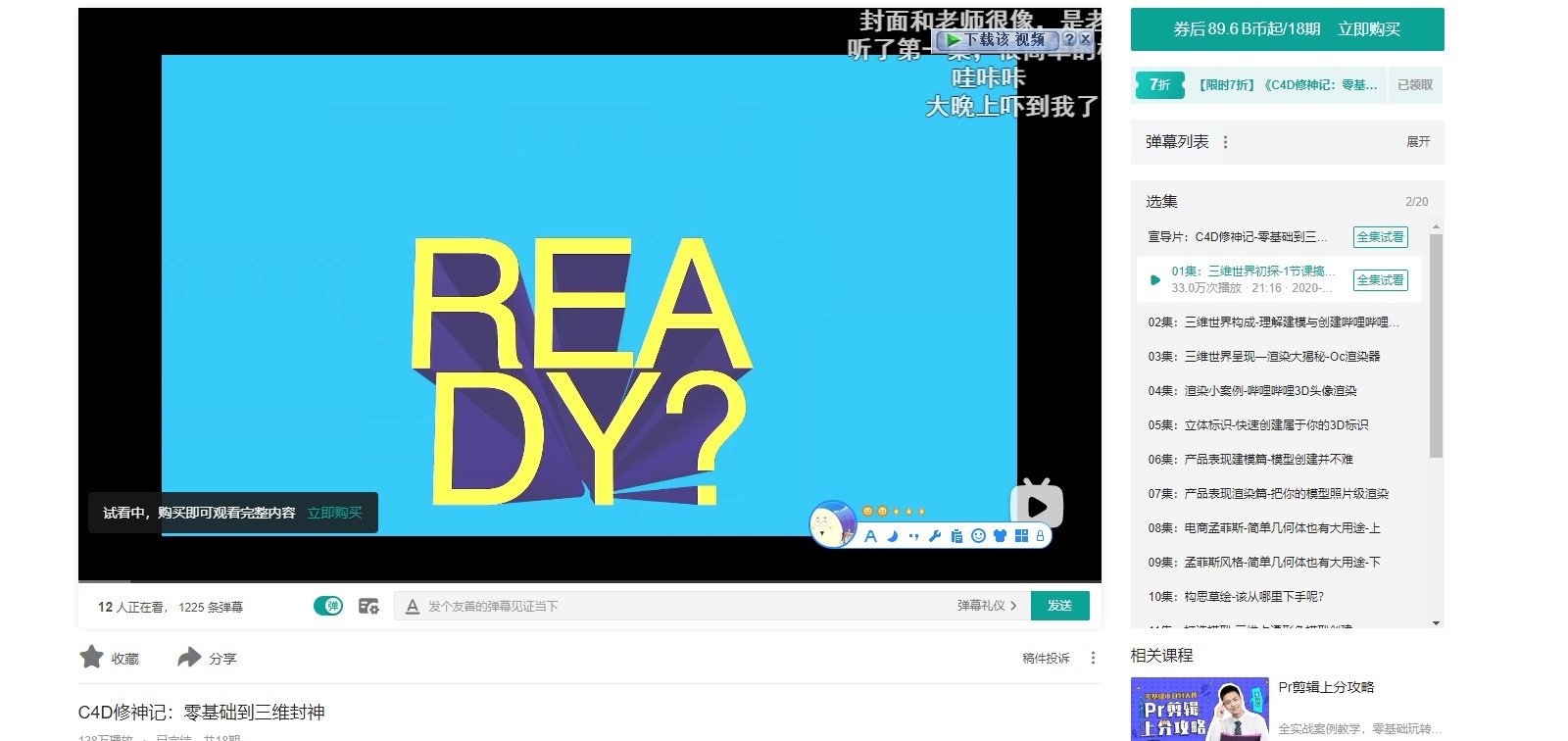
Task: Click the 1225 条弹幕 count text
Action: [x=211, y=607]
